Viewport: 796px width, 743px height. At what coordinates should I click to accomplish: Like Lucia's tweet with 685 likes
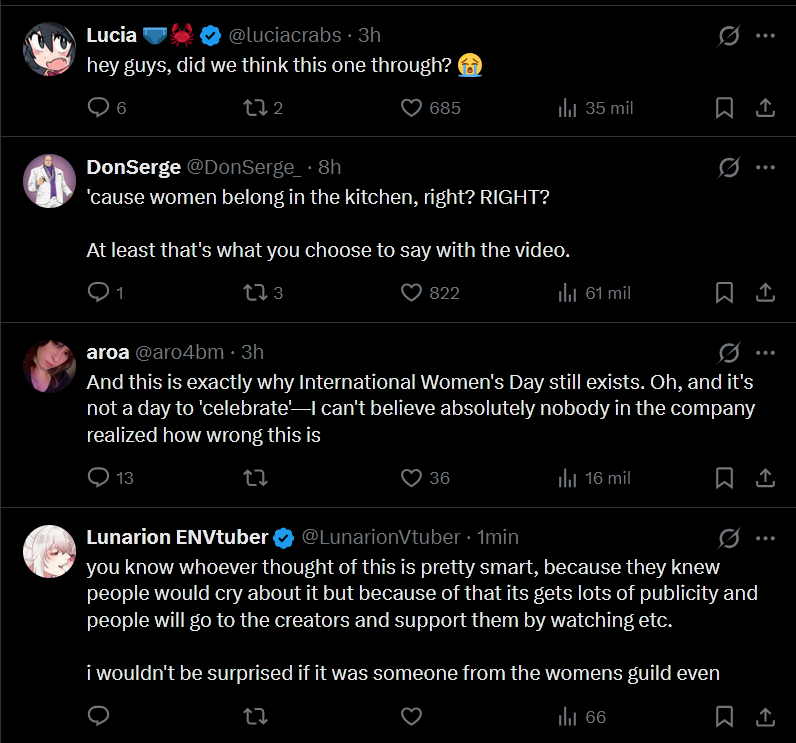[412, 108]
